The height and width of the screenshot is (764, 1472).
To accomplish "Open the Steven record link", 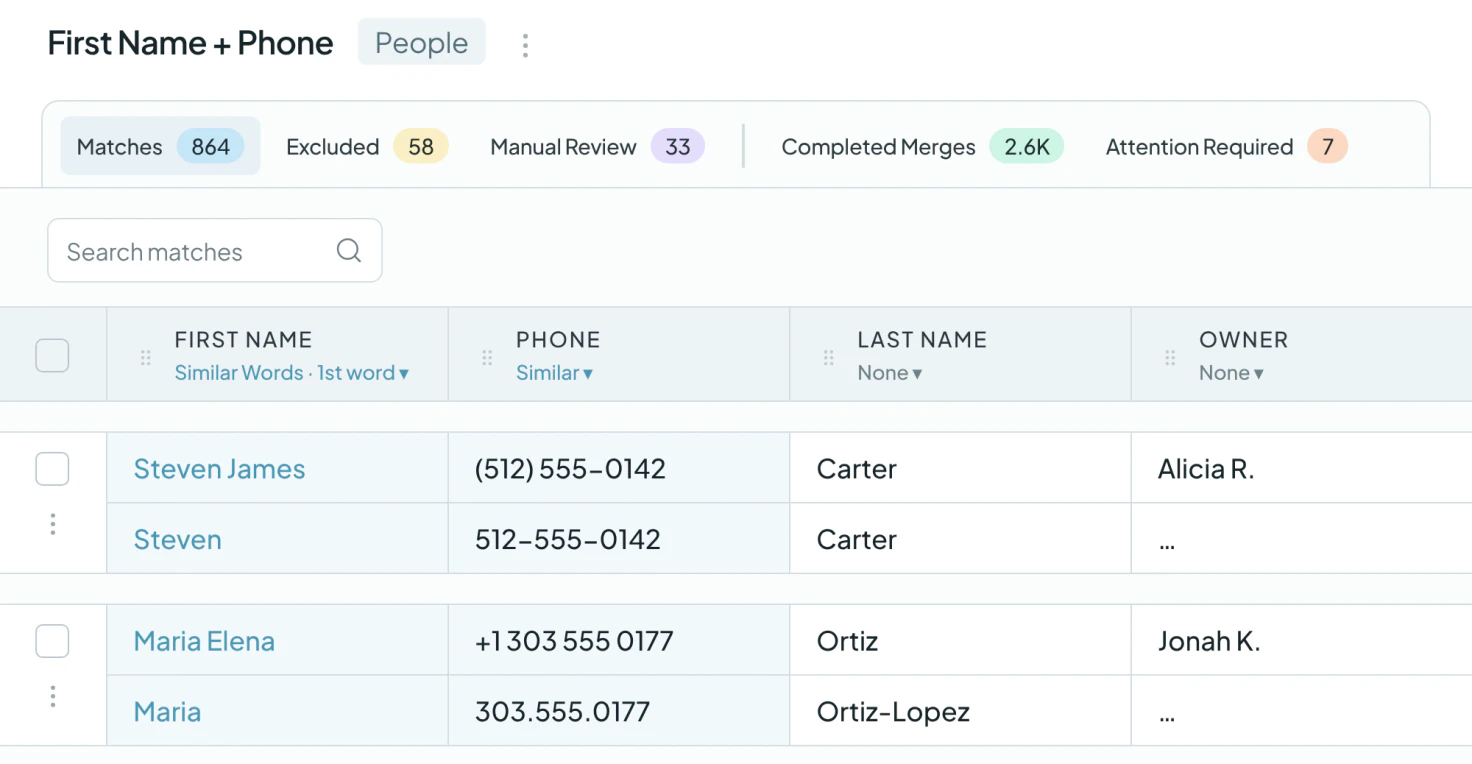I will [178, 540].
